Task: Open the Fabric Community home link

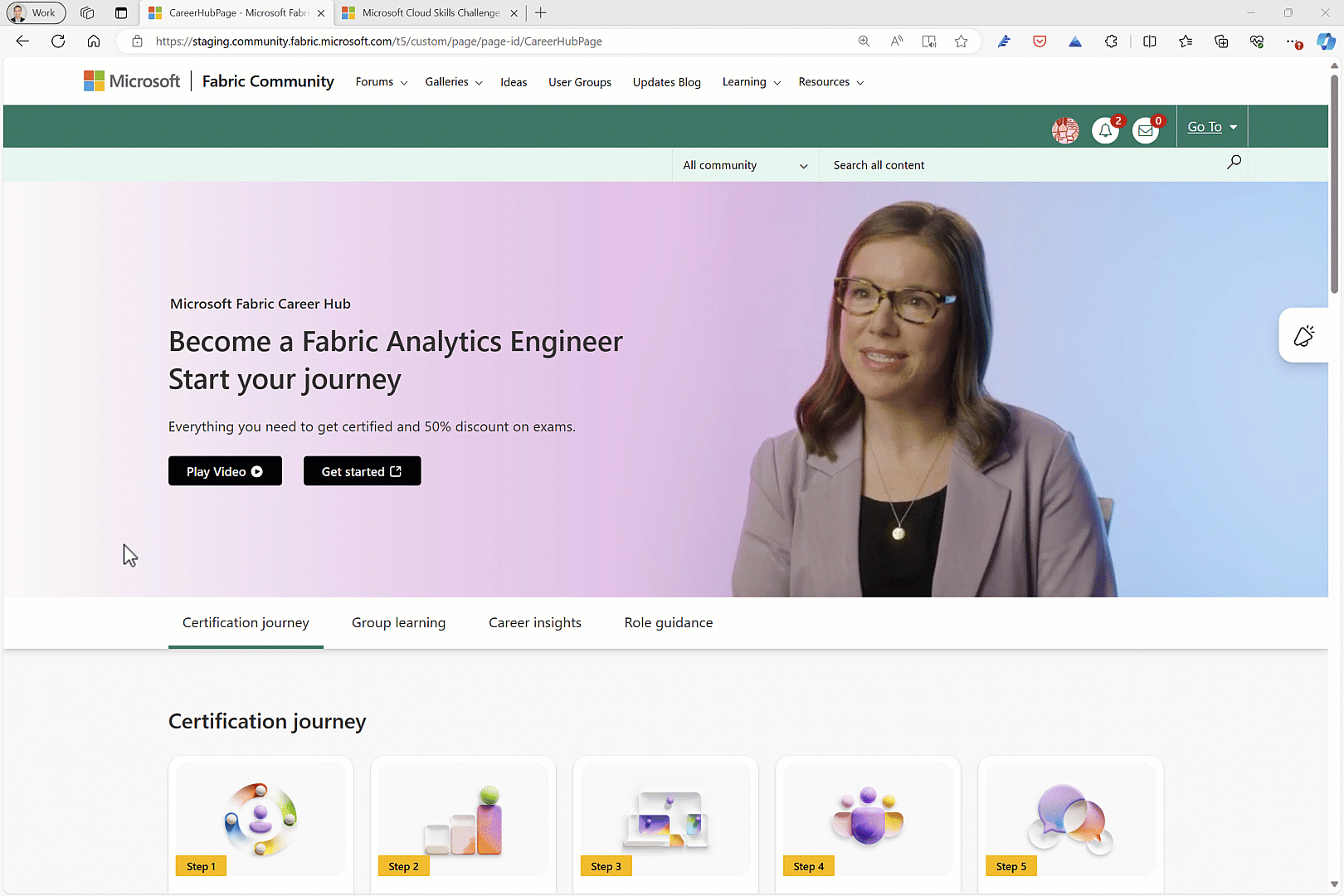Action: point(268,81)
